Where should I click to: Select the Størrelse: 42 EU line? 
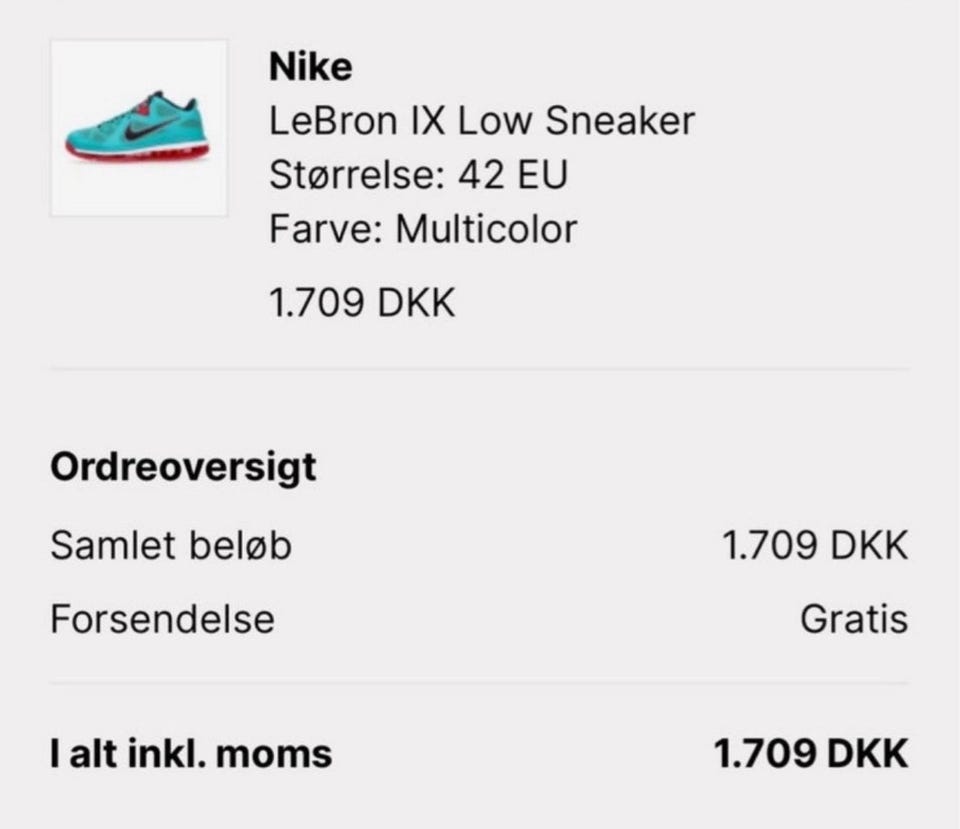pyautogui.click(x=418, y=176)
